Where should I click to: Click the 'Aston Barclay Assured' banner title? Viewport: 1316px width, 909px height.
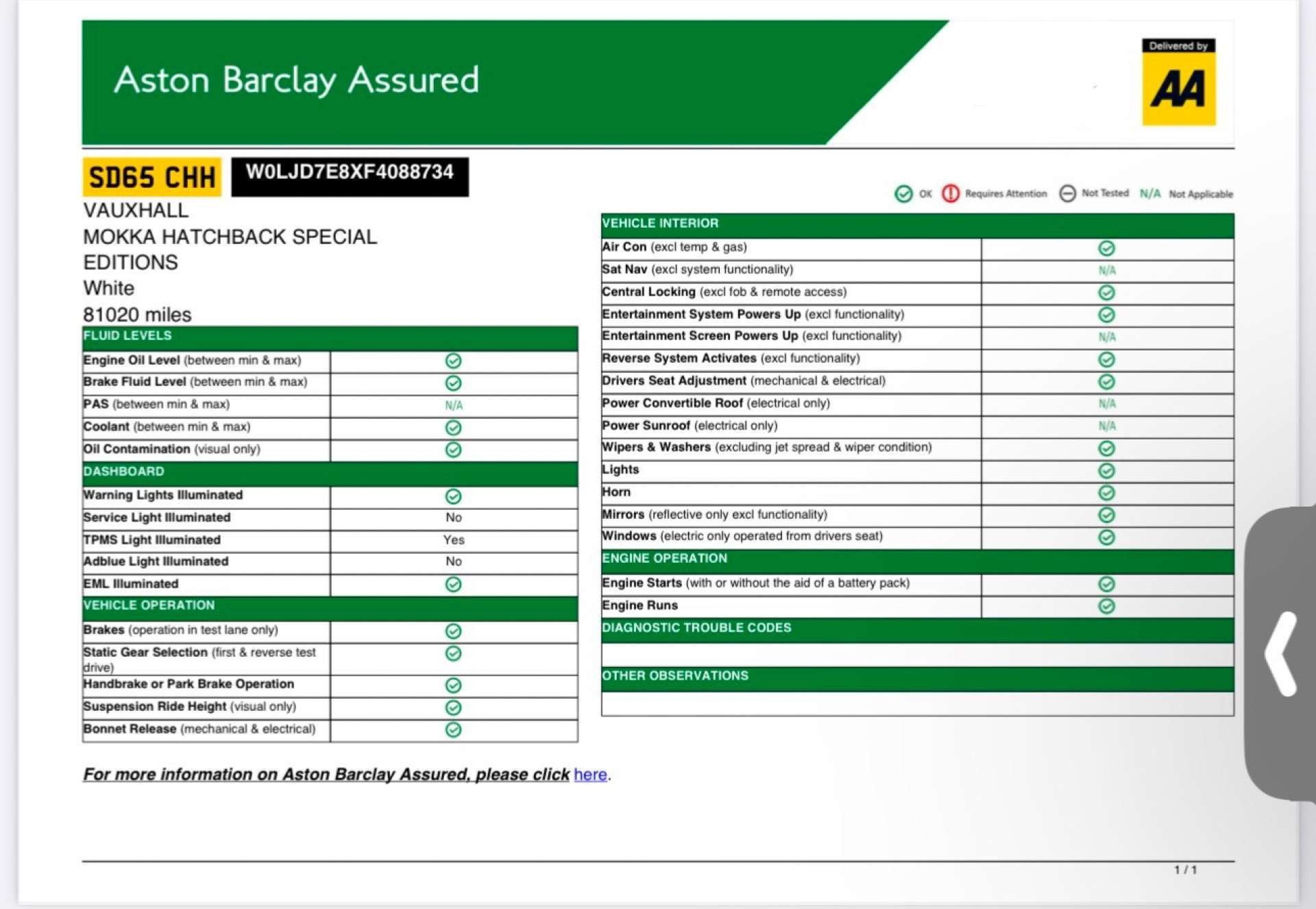click(296, 80)
